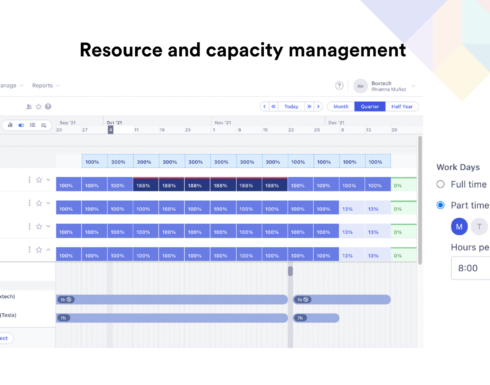Click the people icon beside the star
The height and width of the screenshot is (385, 490).
click(x=29, y=107)
